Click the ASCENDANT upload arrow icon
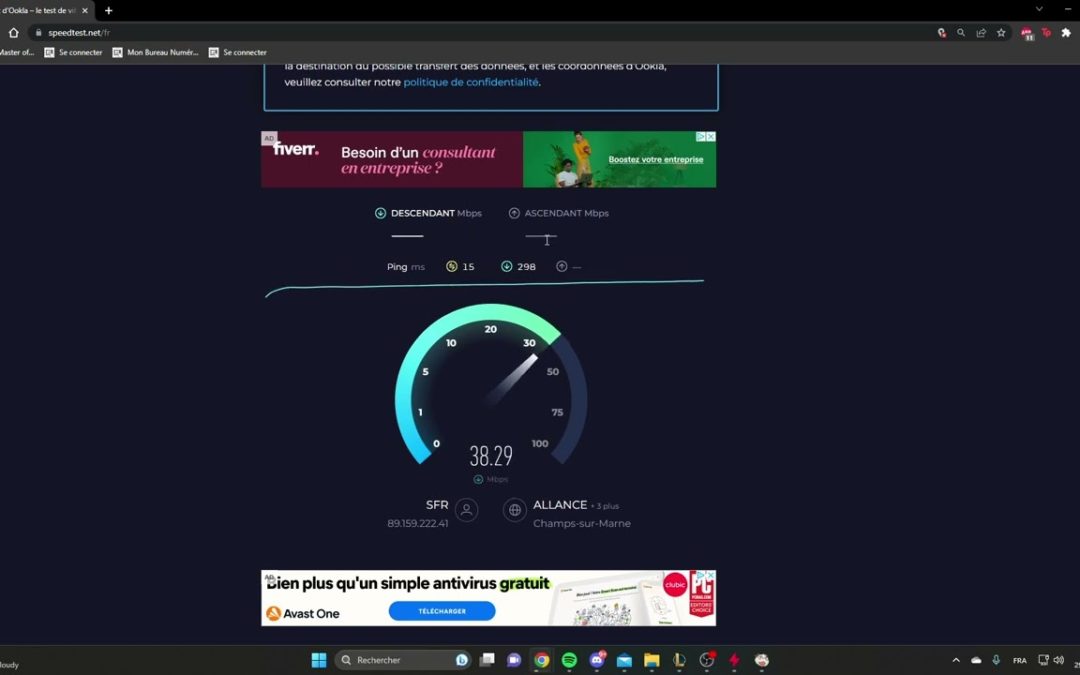 click(514, 213)
